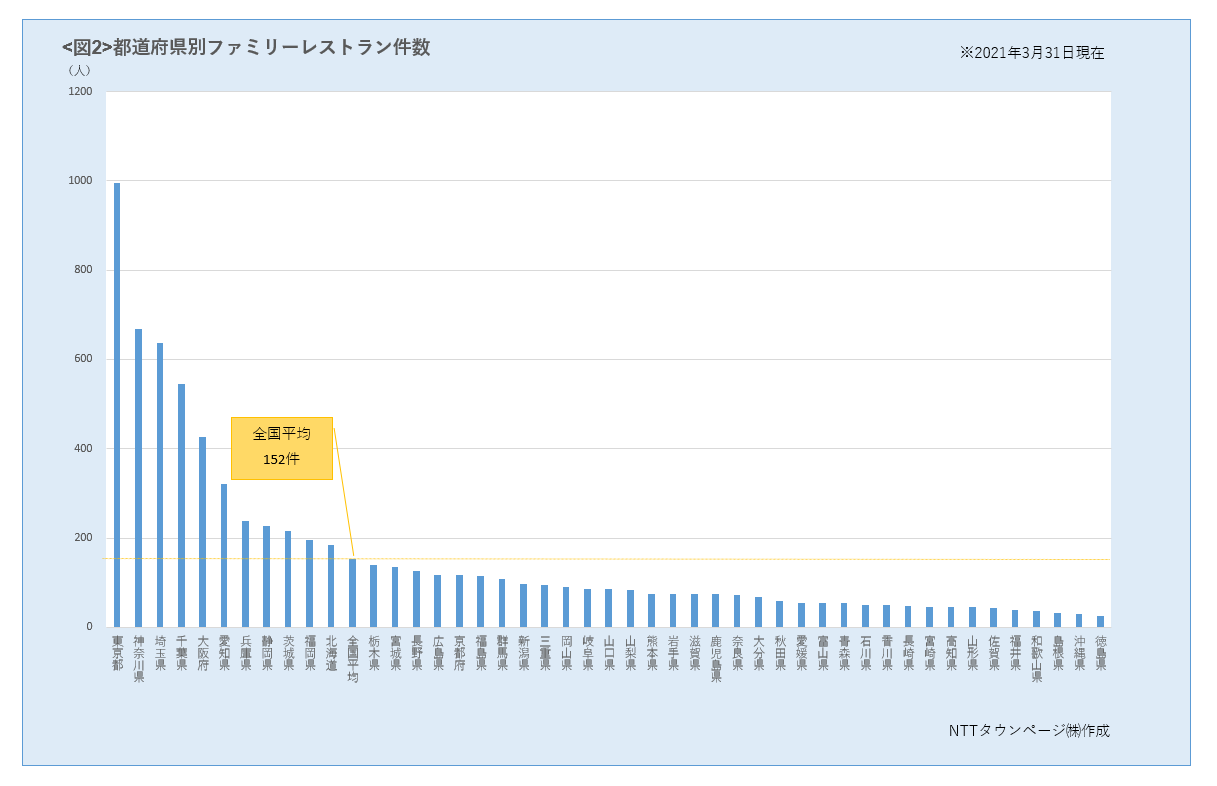Click the 全国平均 152件 callout box
Screen dimensions: 1217x786
point(281,447)
